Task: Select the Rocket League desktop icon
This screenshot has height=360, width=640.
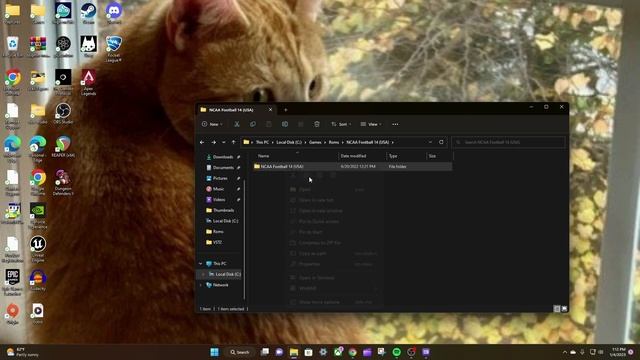Action: point(114,49)
